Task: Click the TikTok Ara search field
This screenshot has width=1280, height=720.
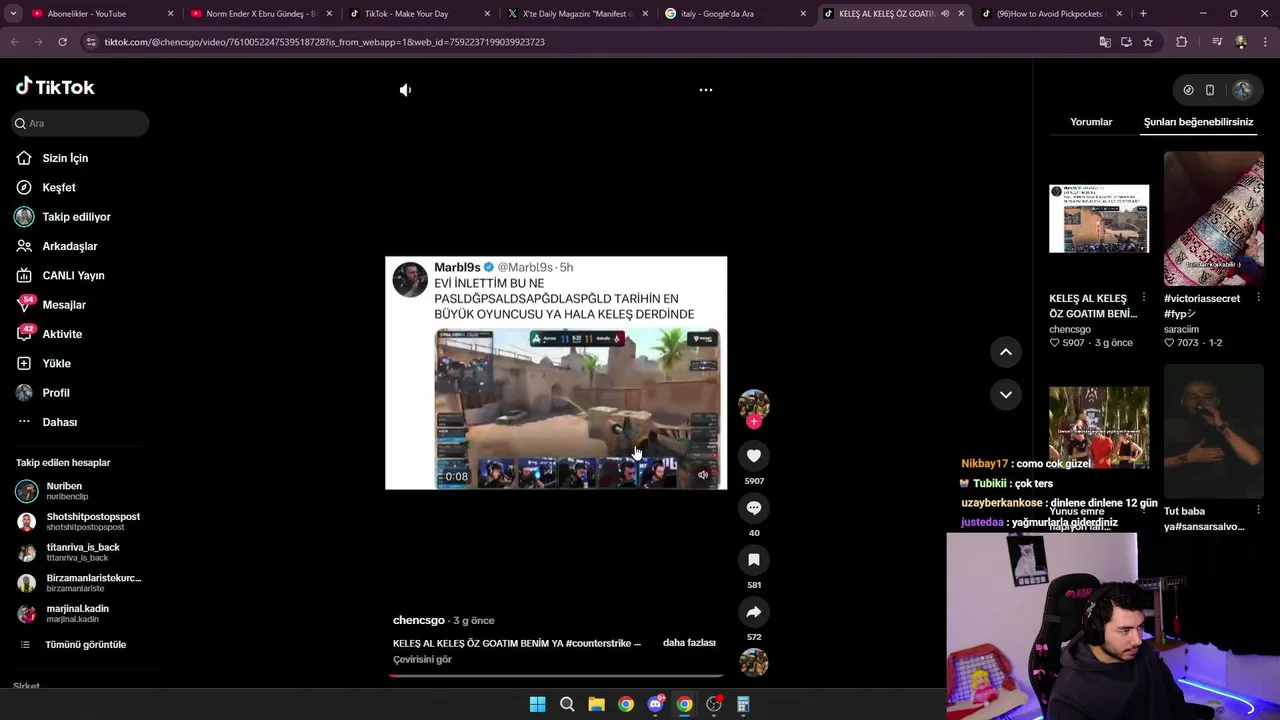Action: point(80,123)
